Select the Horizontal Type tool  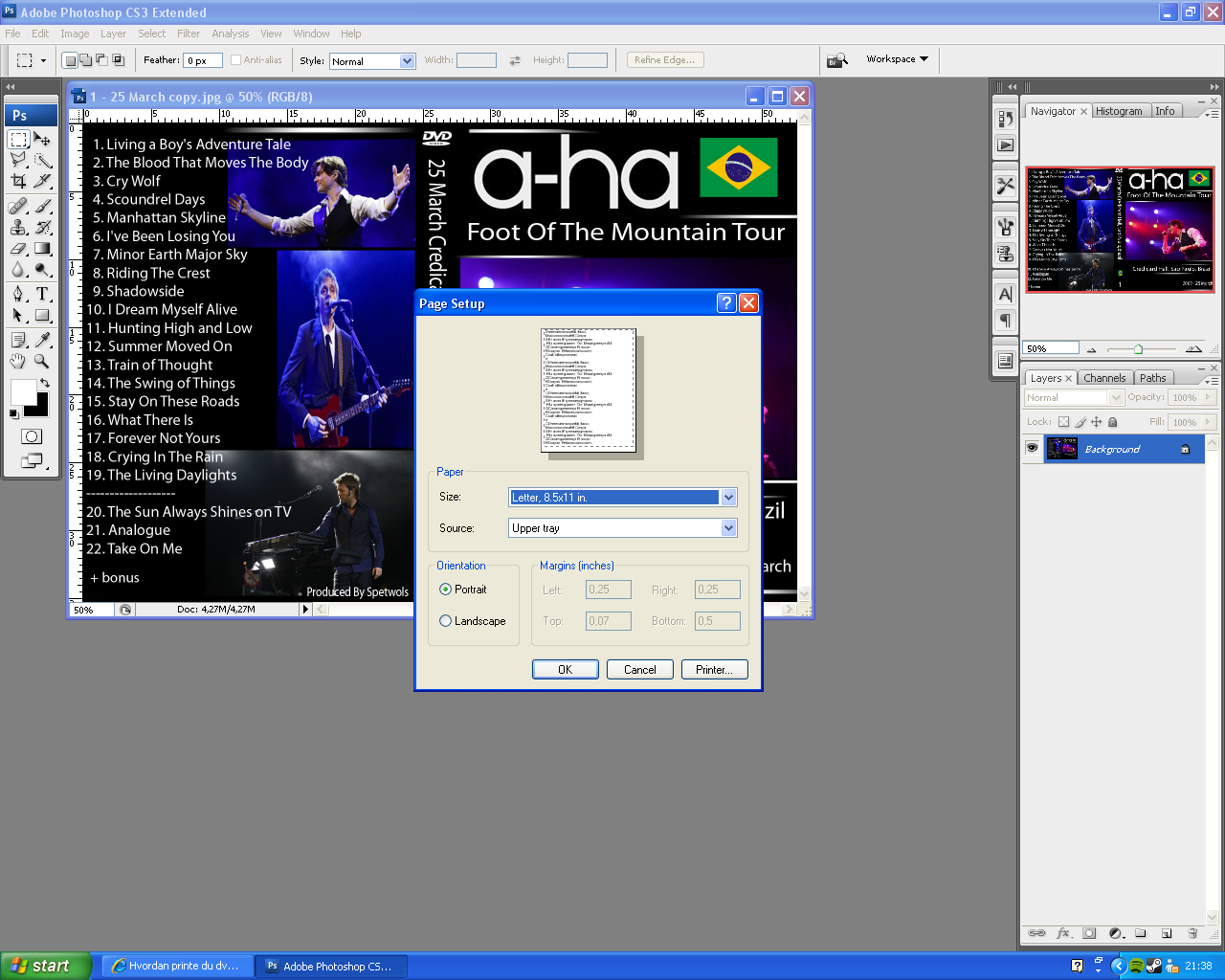[42, 294]
